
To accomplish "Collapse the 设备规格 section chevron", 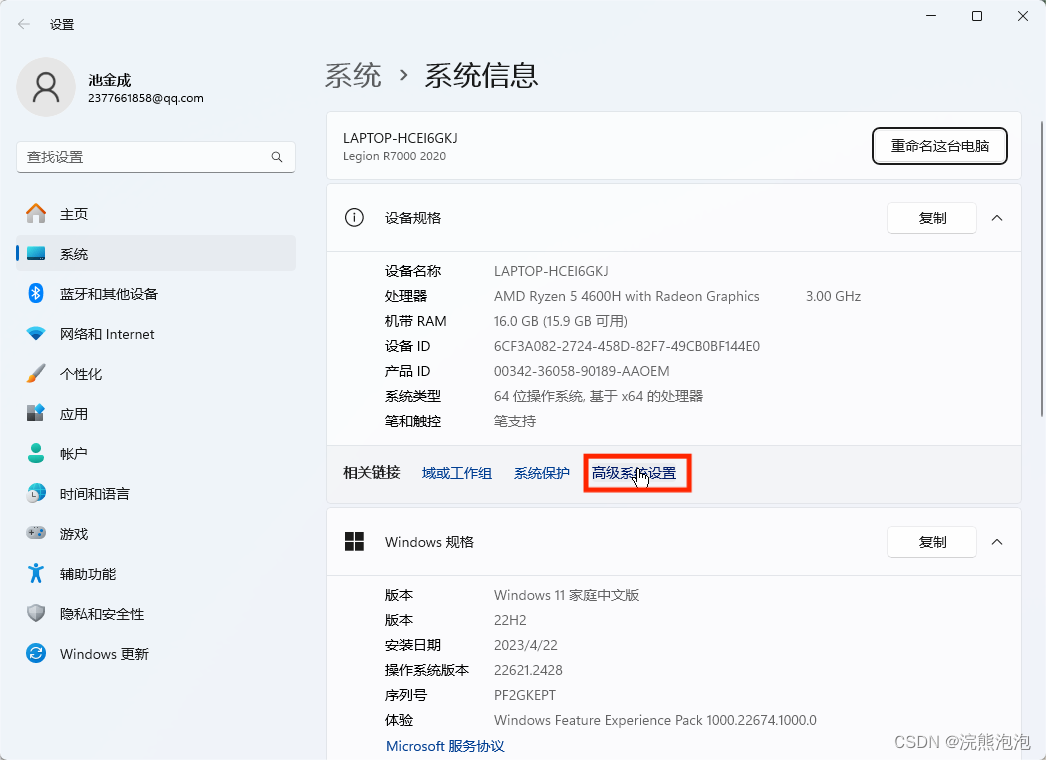I will click(x=997, y=218).
